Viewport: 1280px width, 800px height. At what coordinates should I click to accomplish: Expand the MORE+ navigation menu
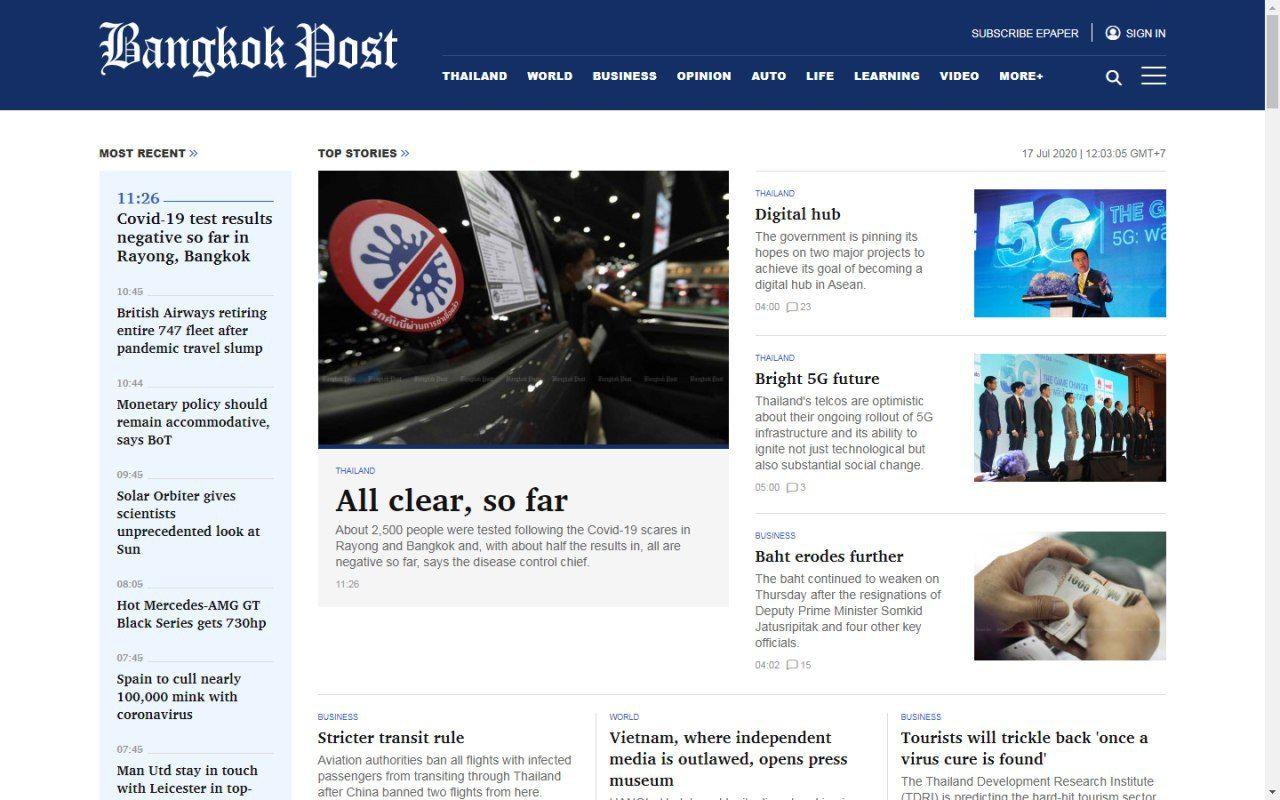pos(1020,76)
